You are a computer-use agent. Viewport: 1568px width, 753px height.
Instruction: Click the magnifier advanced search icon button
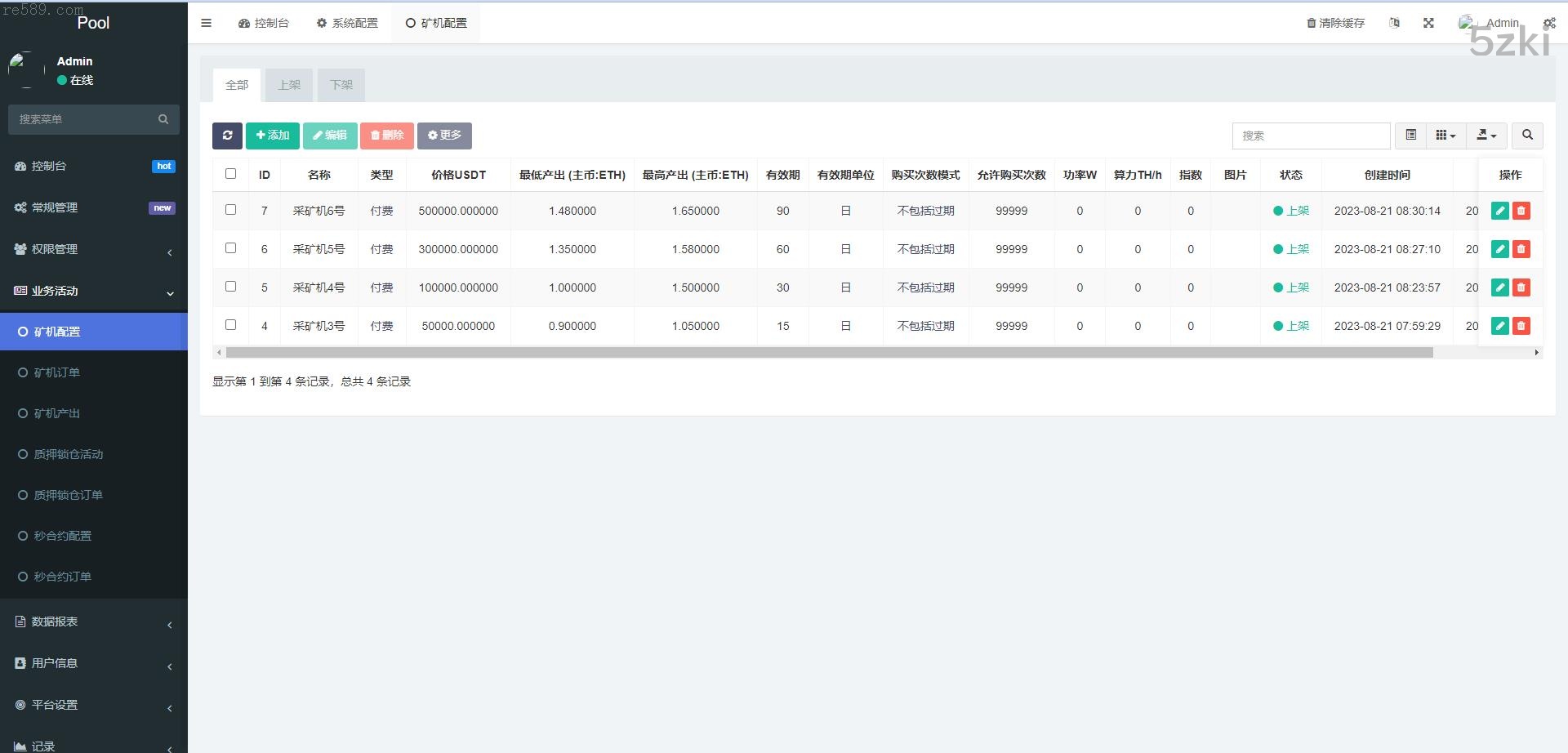coord(1527,136)
